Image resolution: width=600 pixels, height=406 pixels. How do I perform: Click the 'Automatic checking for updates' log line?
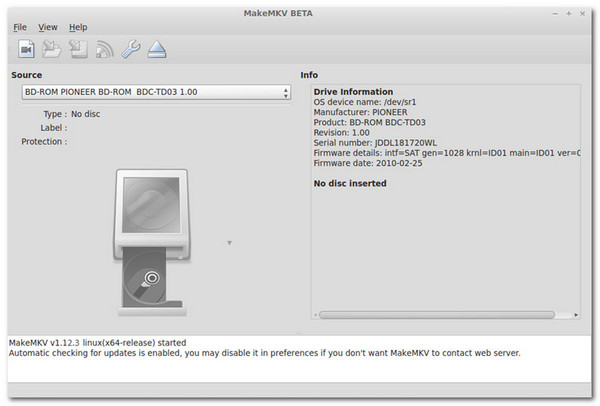coord(264,353)
